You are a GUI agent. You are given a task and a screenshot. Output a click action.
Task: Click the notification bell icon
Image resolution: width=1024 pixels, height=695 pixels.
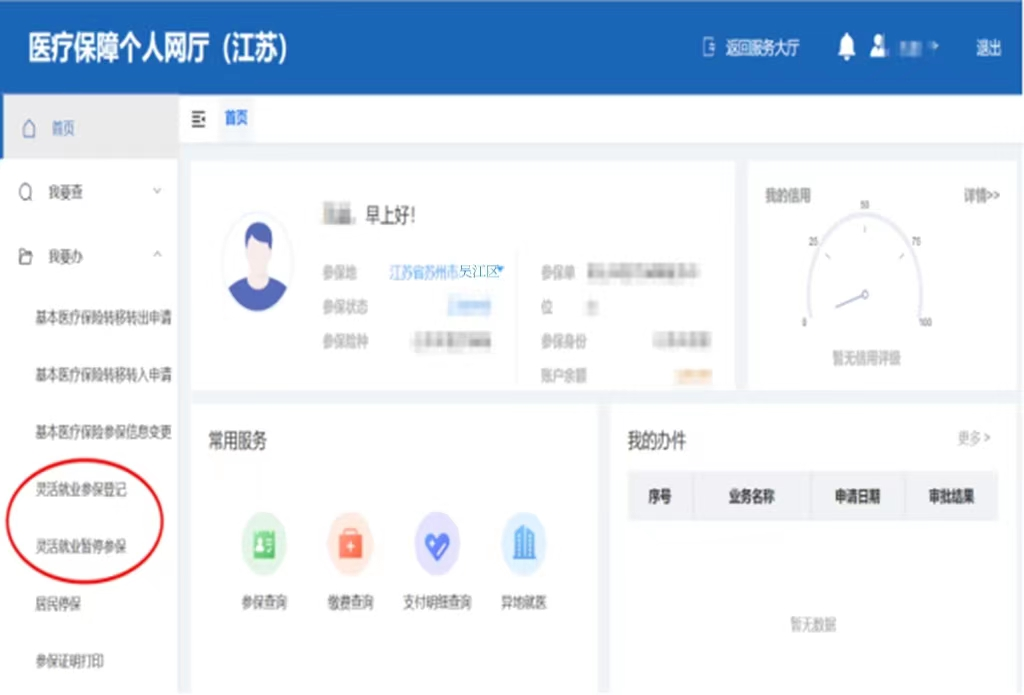tap(846, 47)
